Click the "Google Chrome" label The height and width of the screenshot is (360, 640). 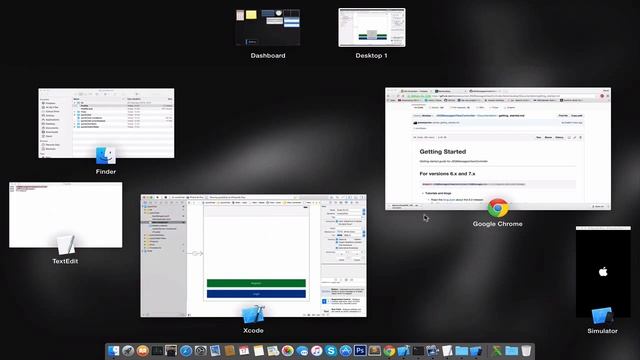click(498, 224)
